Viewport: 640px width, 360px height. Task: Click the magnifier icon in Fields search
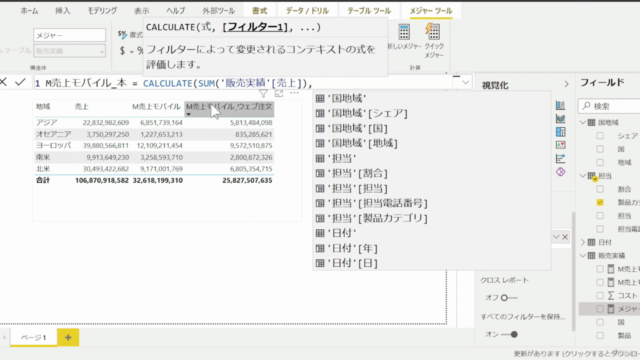click(x=587, y=106)
